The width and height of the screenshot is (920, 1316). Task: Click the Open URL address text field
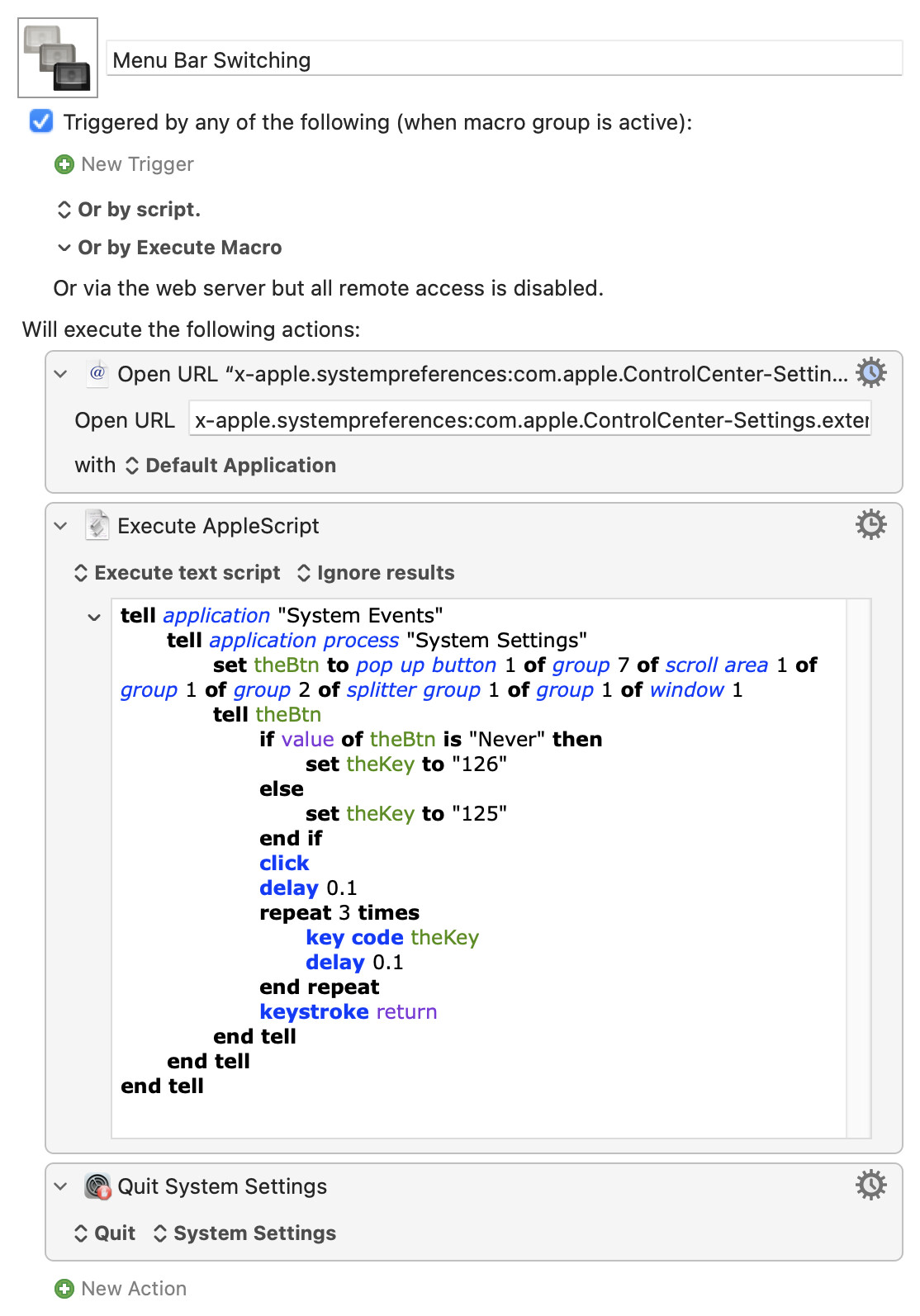[x=530, y=420]
